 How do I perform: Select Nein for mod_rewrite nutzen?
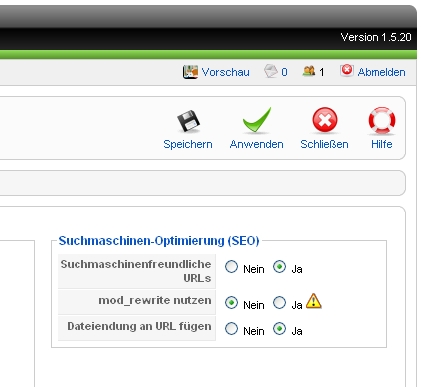pos(231,303)
